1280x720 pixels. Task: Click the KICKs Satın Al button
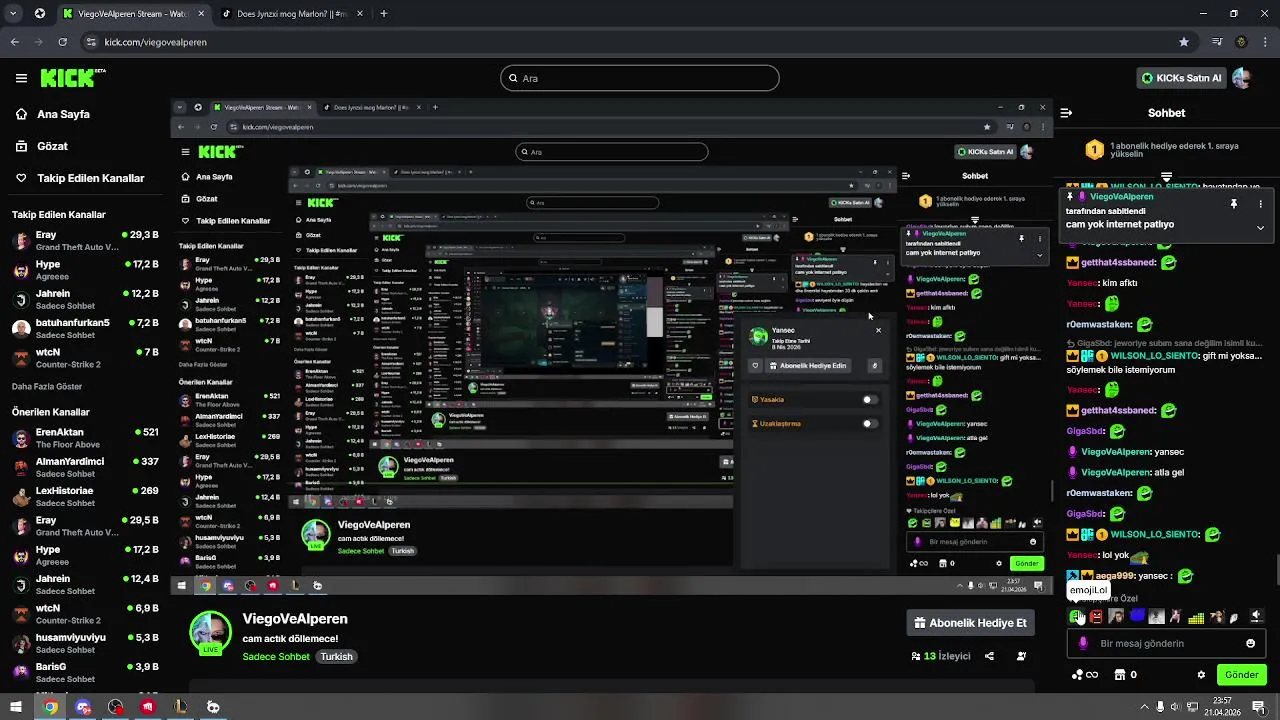(x=1180, y=78)
